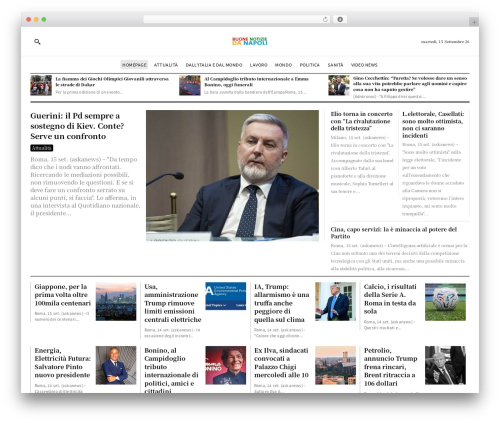Click Campidoglio ticker thumbnail
This screenshot has height=423, width=500.
[x=190, y=85]
